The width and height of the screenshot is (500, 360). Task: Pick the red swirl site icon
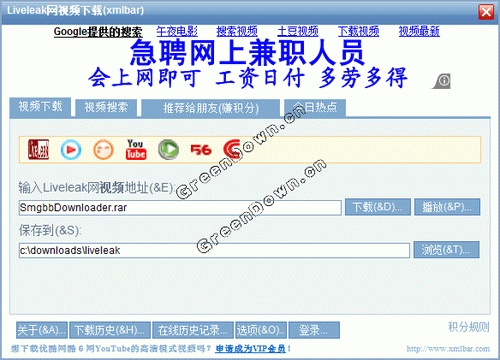(232, 149)
